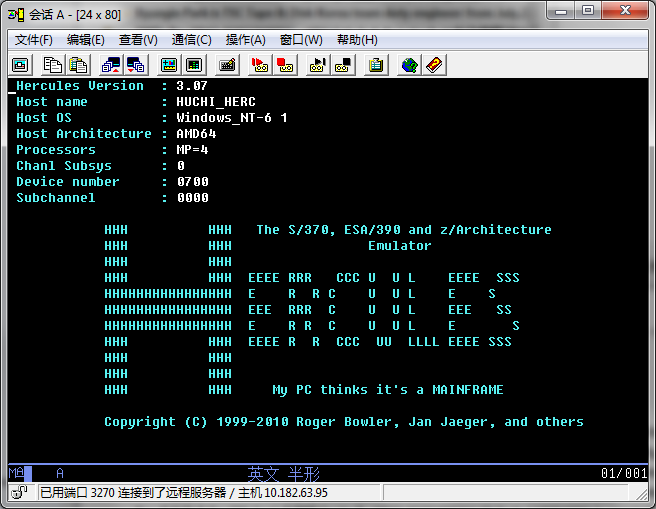656x509 pixels.
Task: Maximize the 会话 A window
Action: (588, 11)
